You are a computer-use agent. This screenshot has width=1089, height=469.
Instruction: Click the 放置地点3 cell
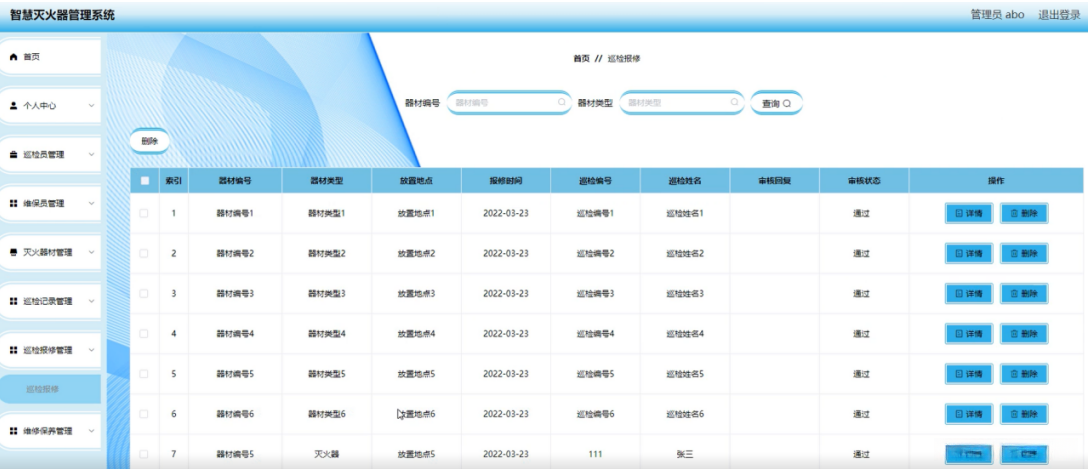click(416, 294)
